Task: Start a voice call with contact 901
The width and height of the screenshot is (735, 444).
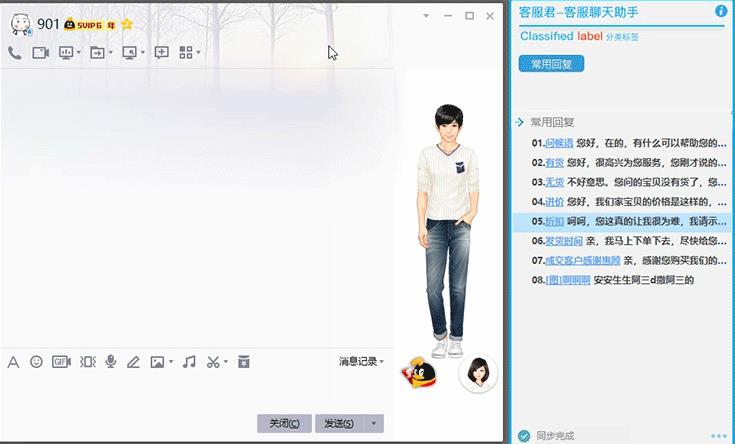Action: tap(15, 53)
